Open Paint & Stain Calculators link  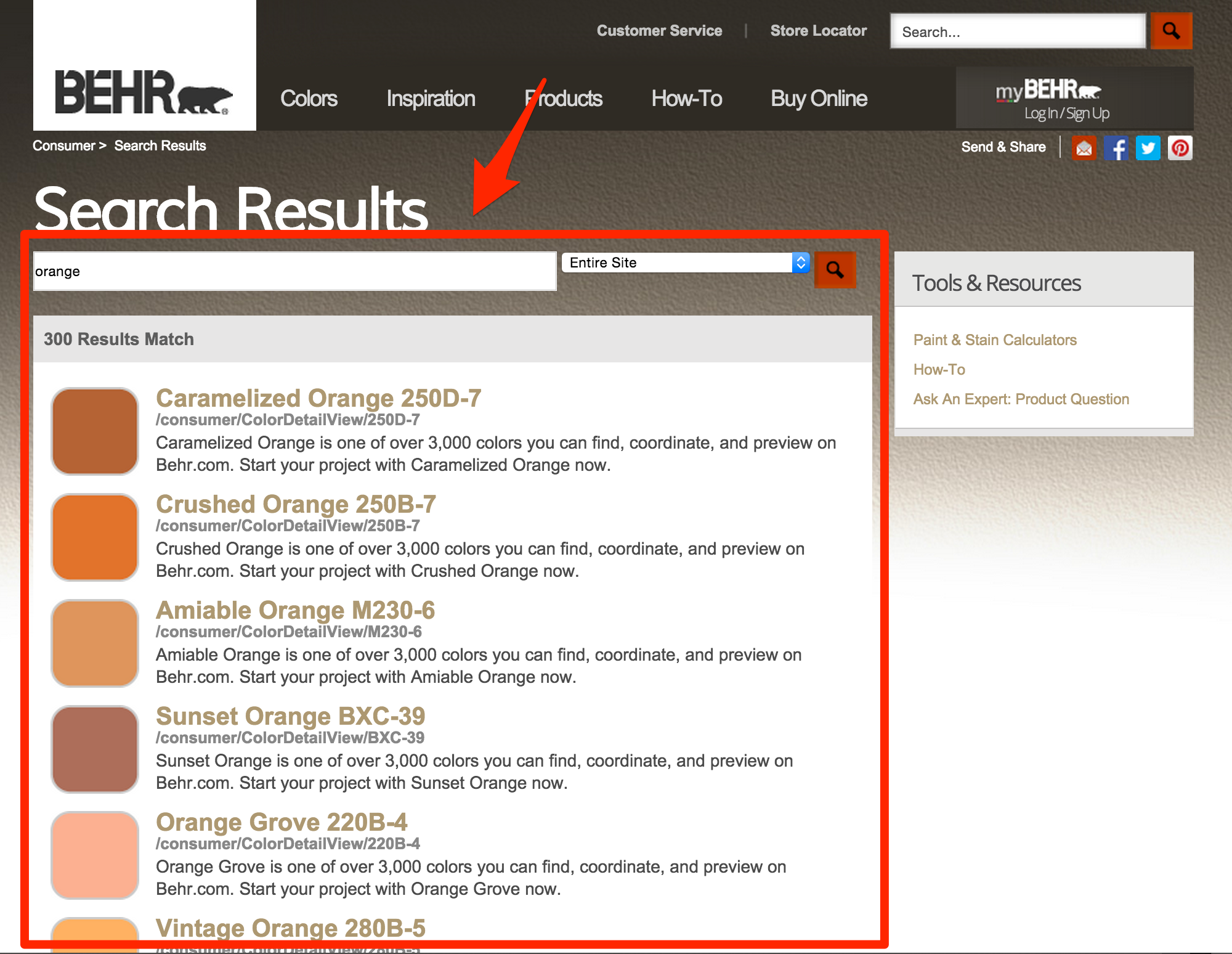point(995,340)
